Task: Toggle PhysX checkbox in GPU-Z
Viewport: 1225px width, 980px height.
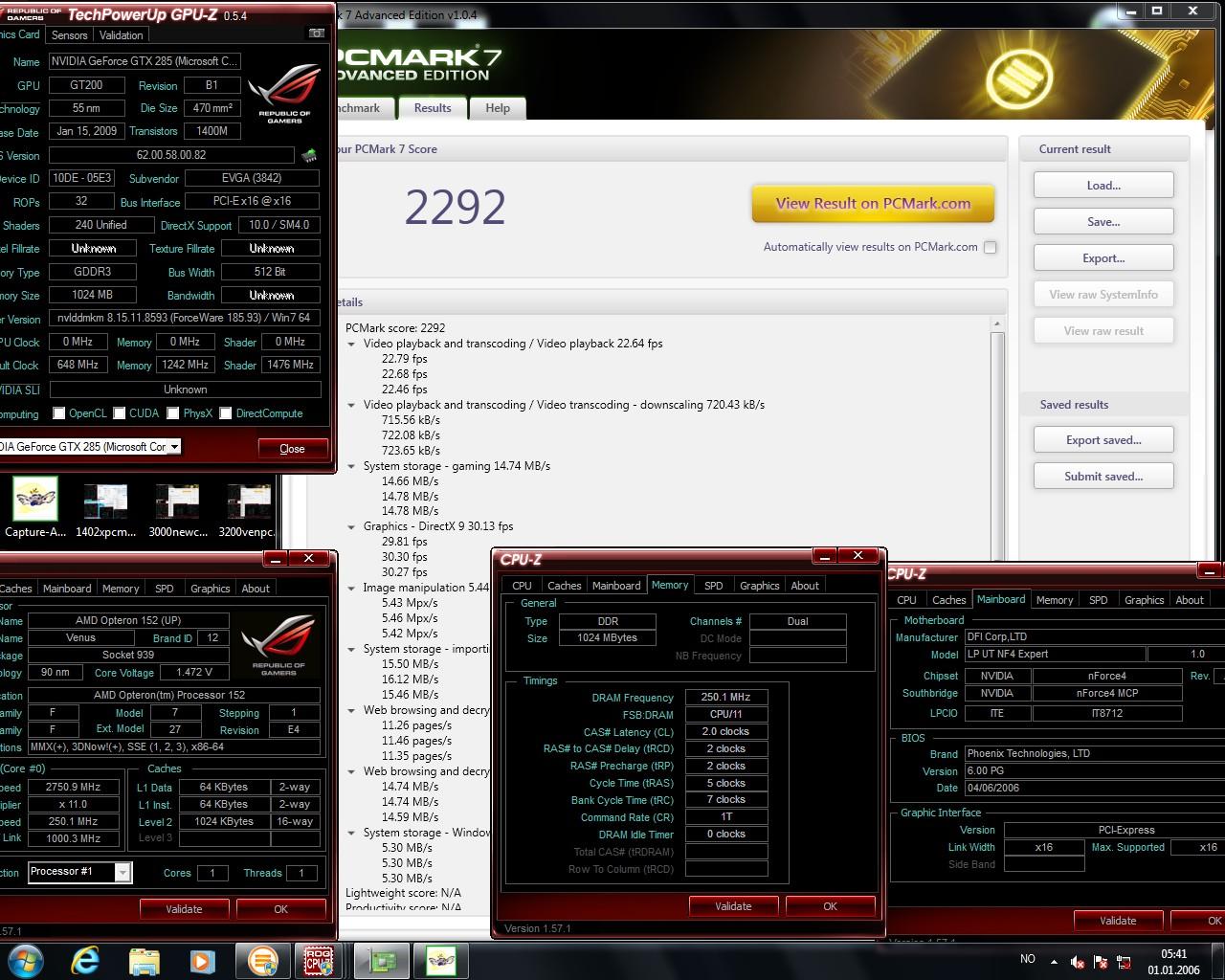Action: point(173,413)
